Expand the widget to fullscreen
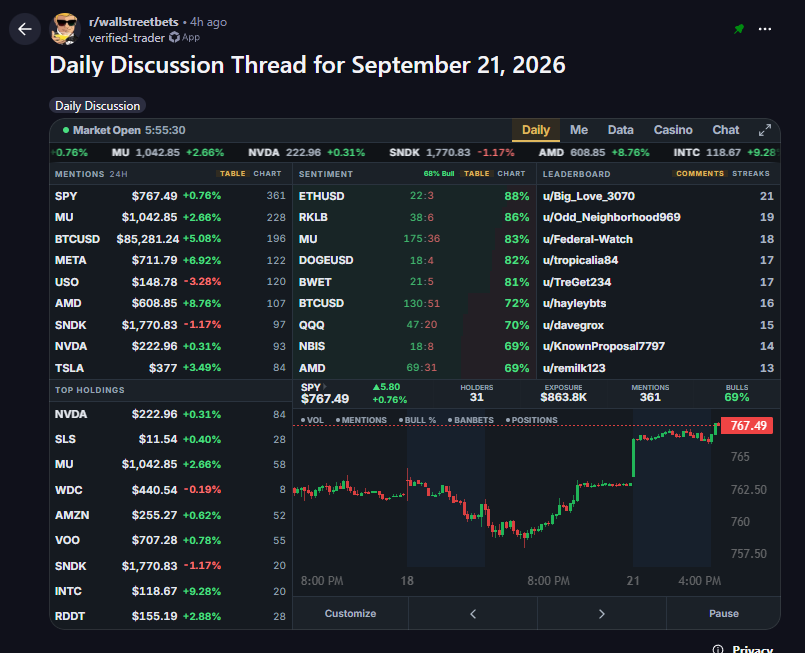805x653 pixels. (765, 130)
